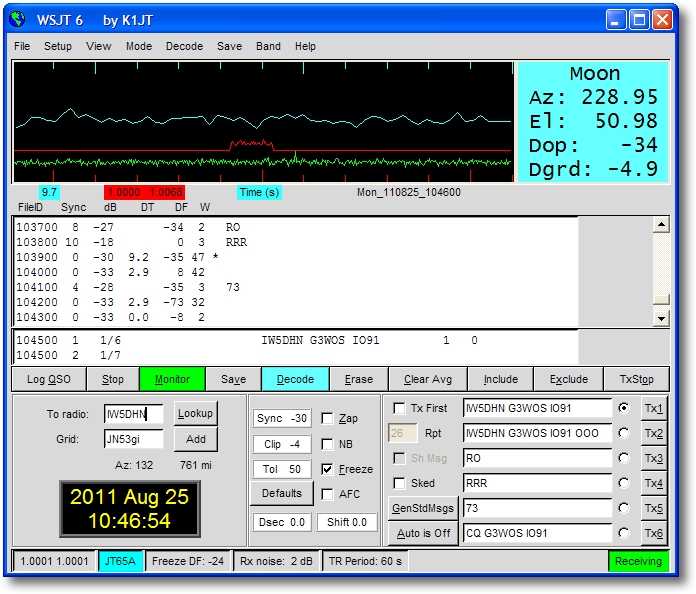Open the Save menu
This screenshot has width=696, height=594.
point(229,46)
